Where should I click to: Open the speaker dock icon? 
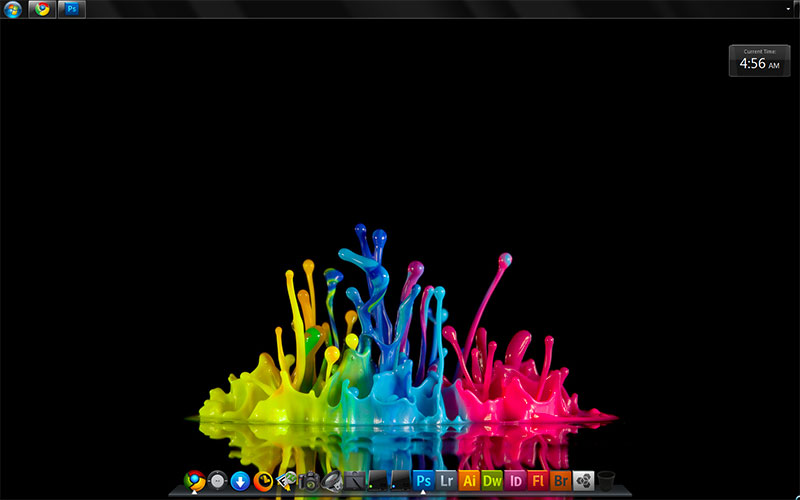tap(332, 481)
